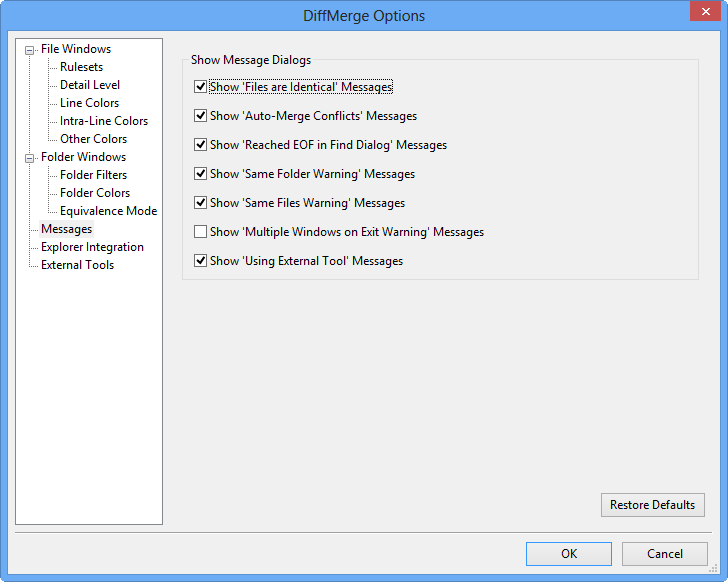Enable 'Multiple Windows on Exit Warning' messages
Image resolution: width=728 pixels, height=582 pixels.
pos(201,232)
